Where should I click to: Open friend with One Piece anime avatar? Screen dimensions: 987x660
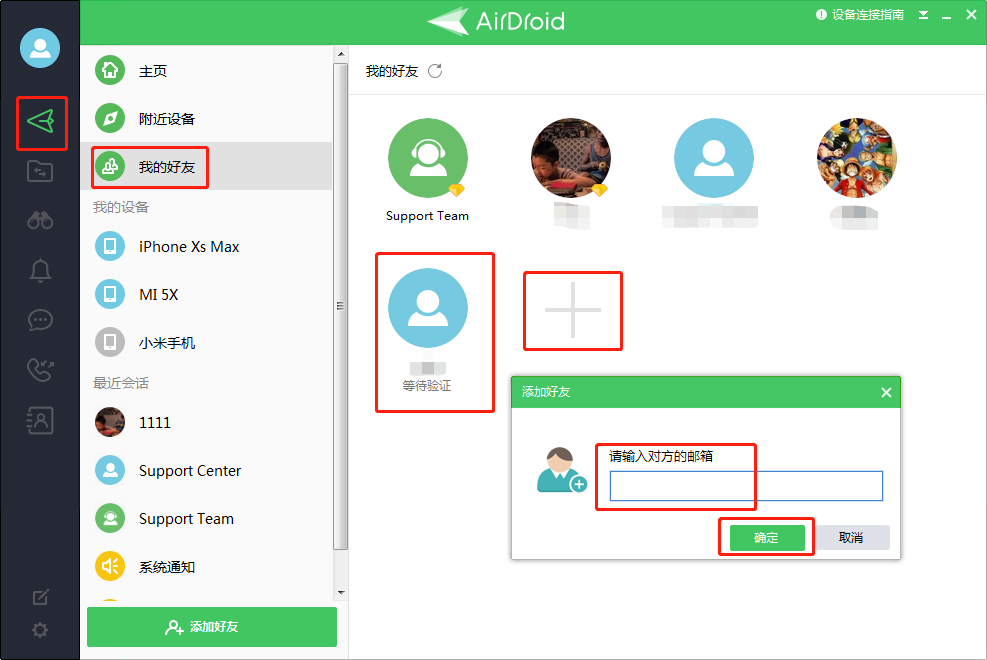[x=857, y=158]
